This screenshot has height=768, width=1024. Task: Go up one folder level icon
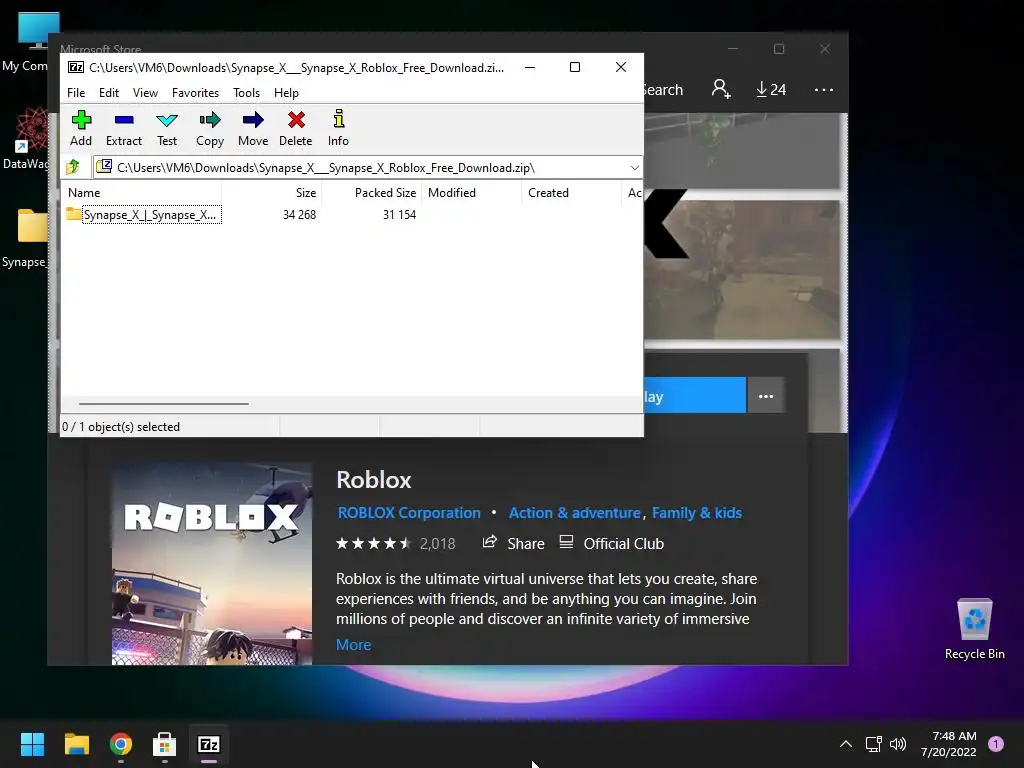(73, 168)
